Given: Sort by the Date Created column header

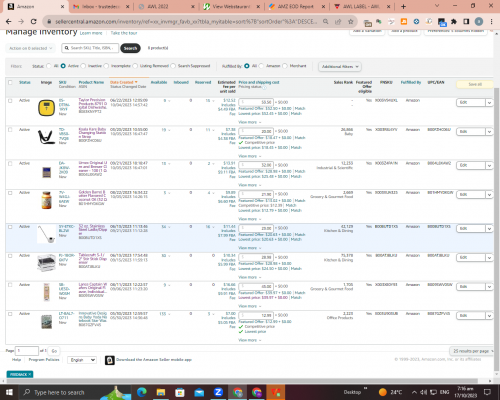Looking at the screenshot, I should coord(124,82).
